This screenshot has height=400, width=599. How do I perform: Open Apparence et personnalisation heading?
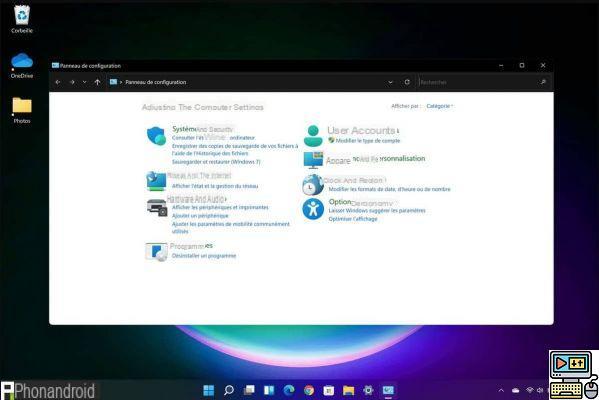(x=376, y=159)
